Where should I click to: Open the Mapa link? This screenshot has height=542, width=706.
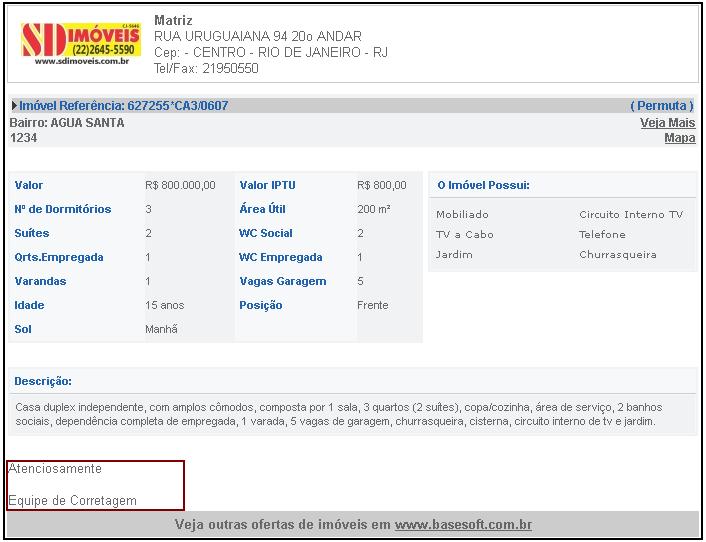(679, 139)
